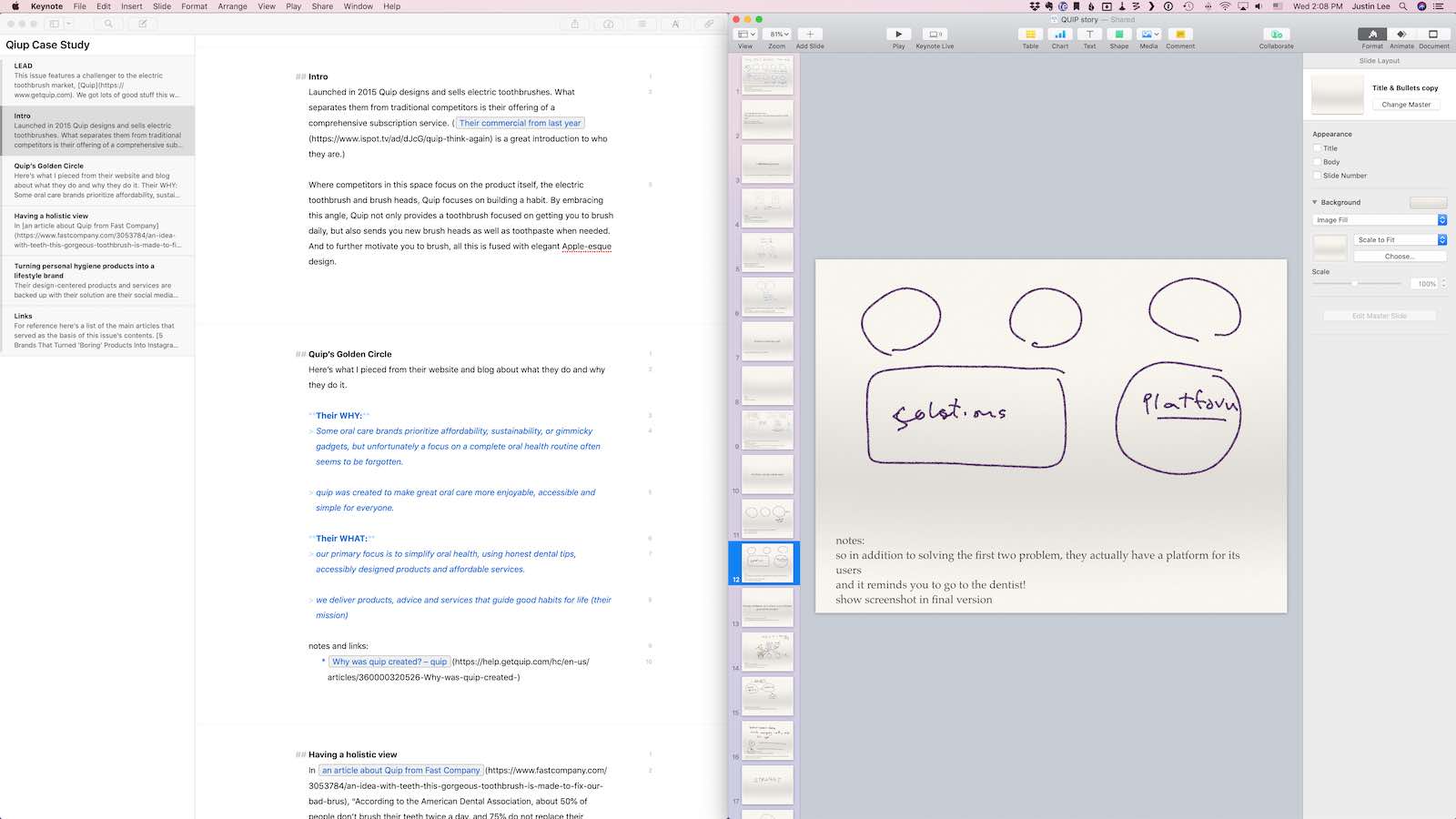The image size is (1456, 819).
Task: Open the Scale to Fit dropdown
Action: 1400,240
